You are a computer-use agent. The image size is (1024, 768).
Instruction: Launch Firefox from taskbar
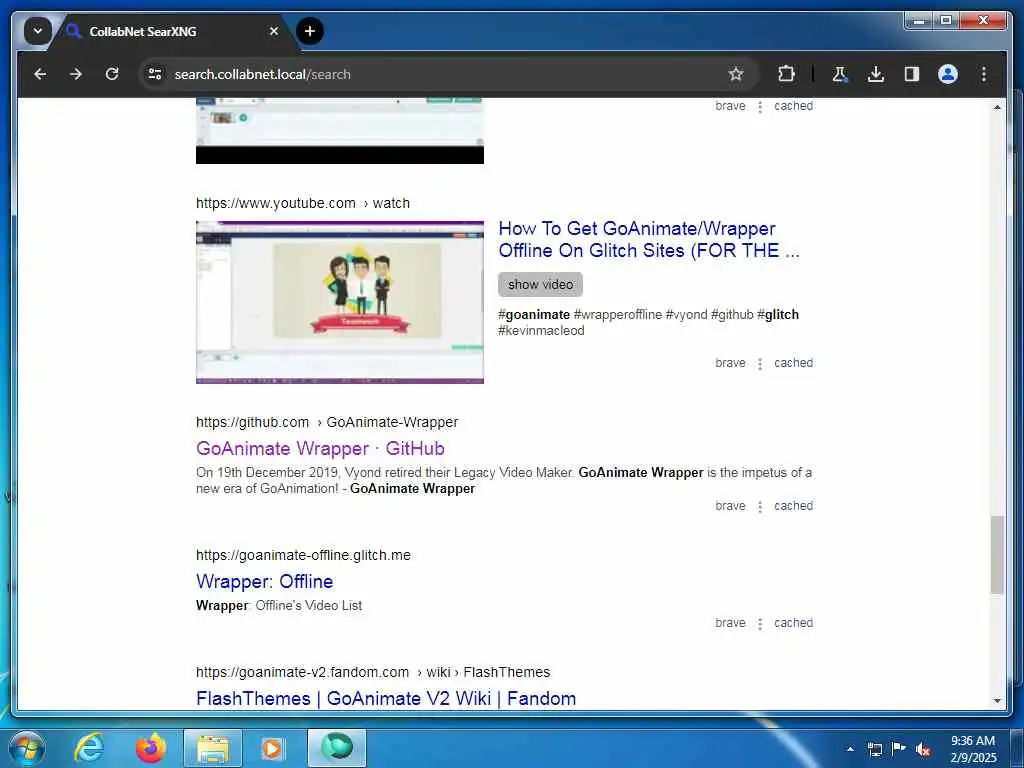(x=150, y=748)
